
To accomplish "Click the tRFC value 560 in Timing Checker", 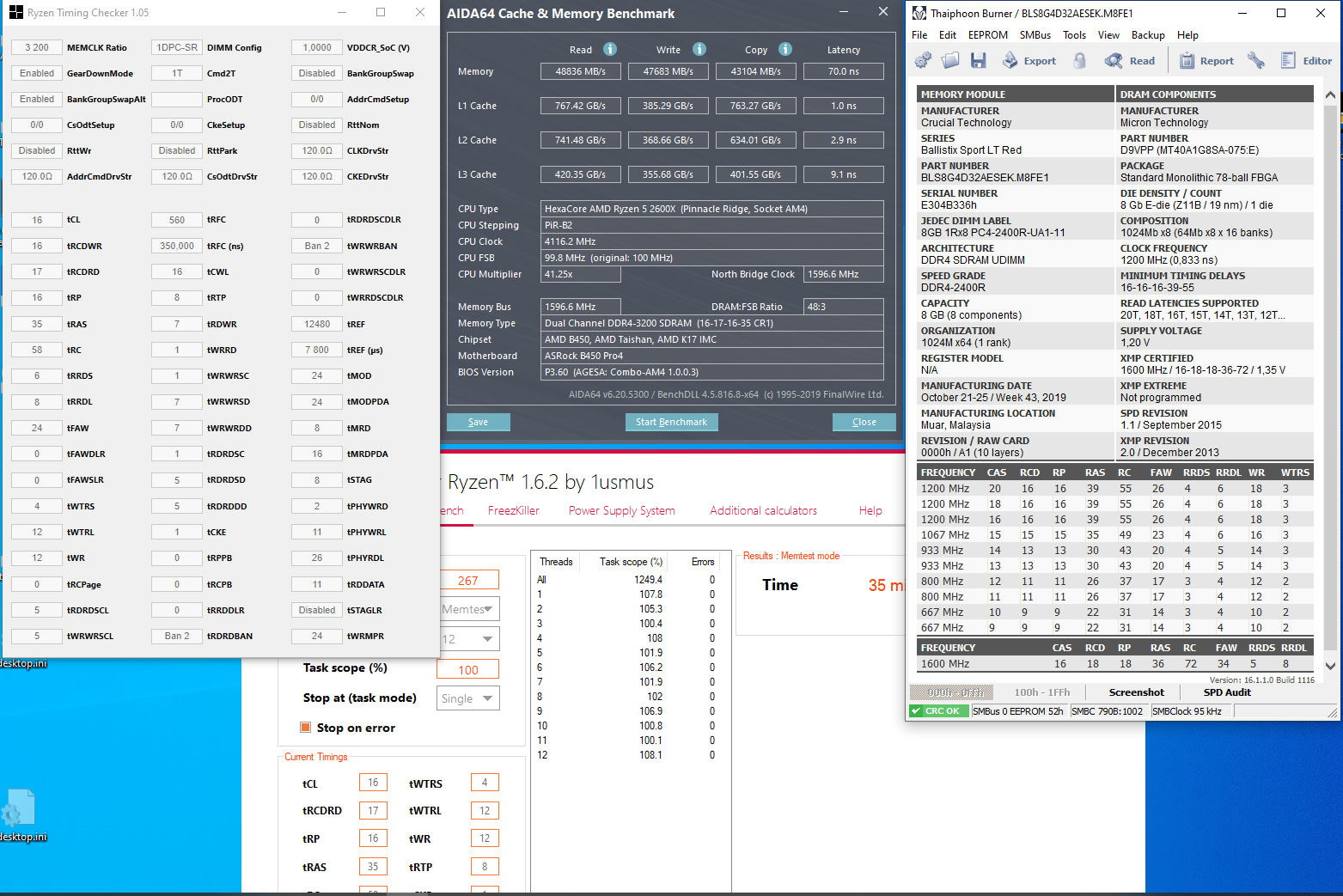I will coord(177,220).
